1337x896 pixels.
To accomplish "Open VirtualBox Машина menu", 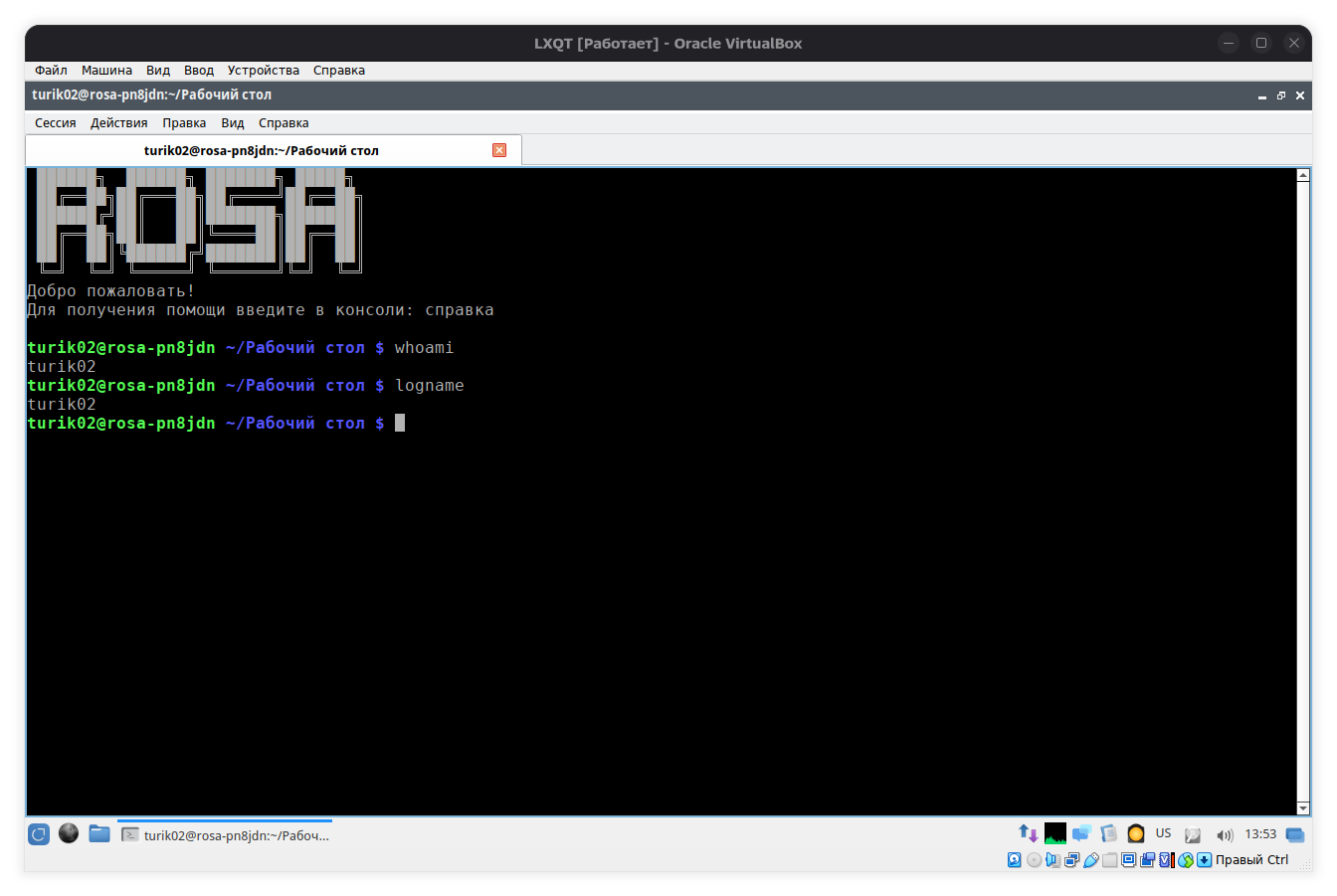I will (106, 71).
